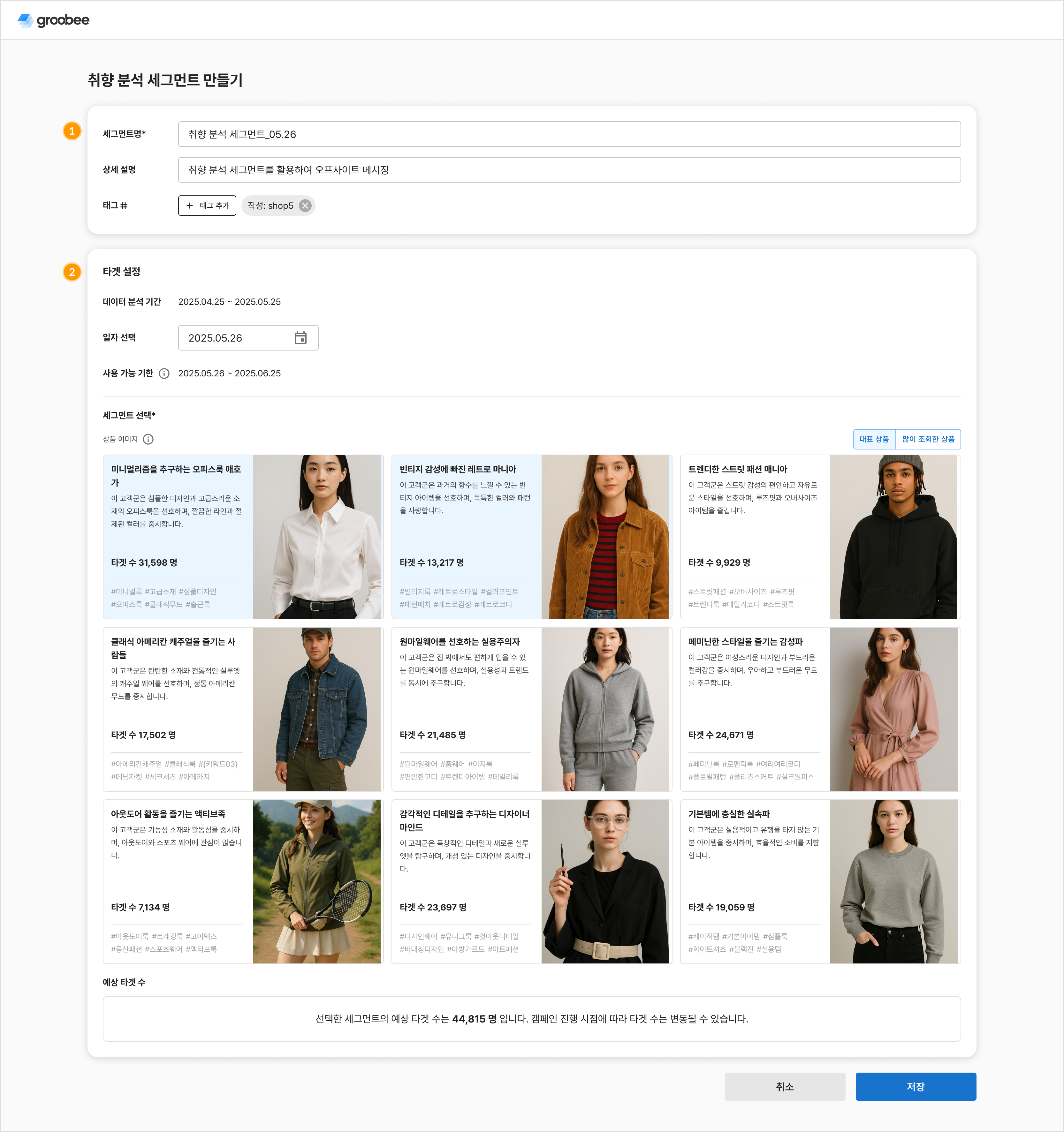Click the 일자 선택 date field

coord(248,338)
